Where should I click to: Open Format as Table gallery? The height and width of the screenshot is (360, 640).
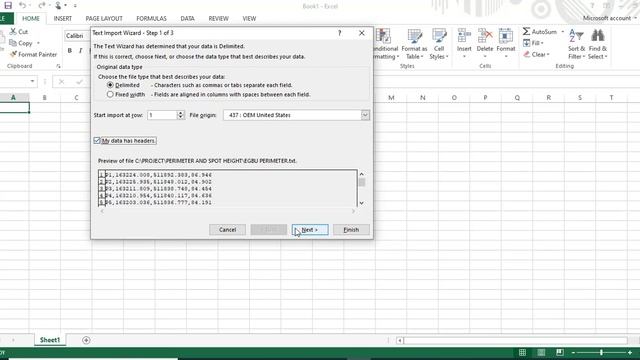[x=414, y=44]
